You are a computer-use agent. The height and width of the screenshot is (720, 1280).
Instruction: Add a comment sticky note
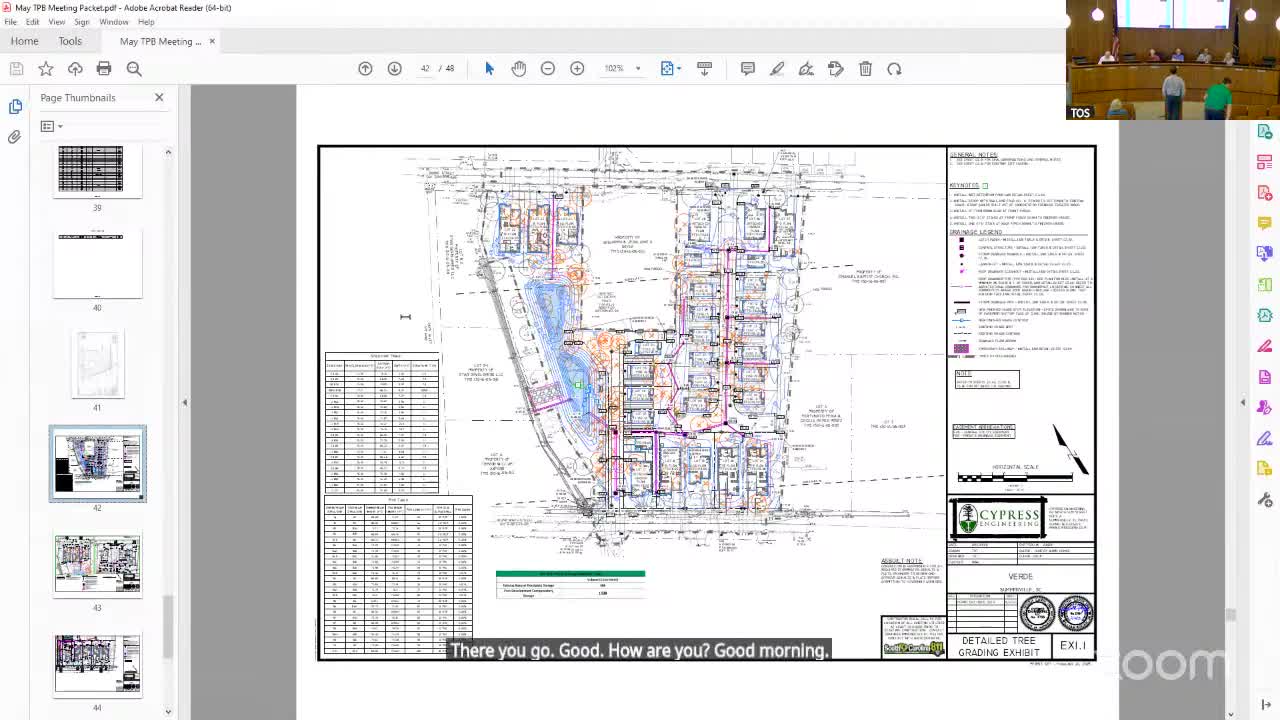click(x=747, y=69)
